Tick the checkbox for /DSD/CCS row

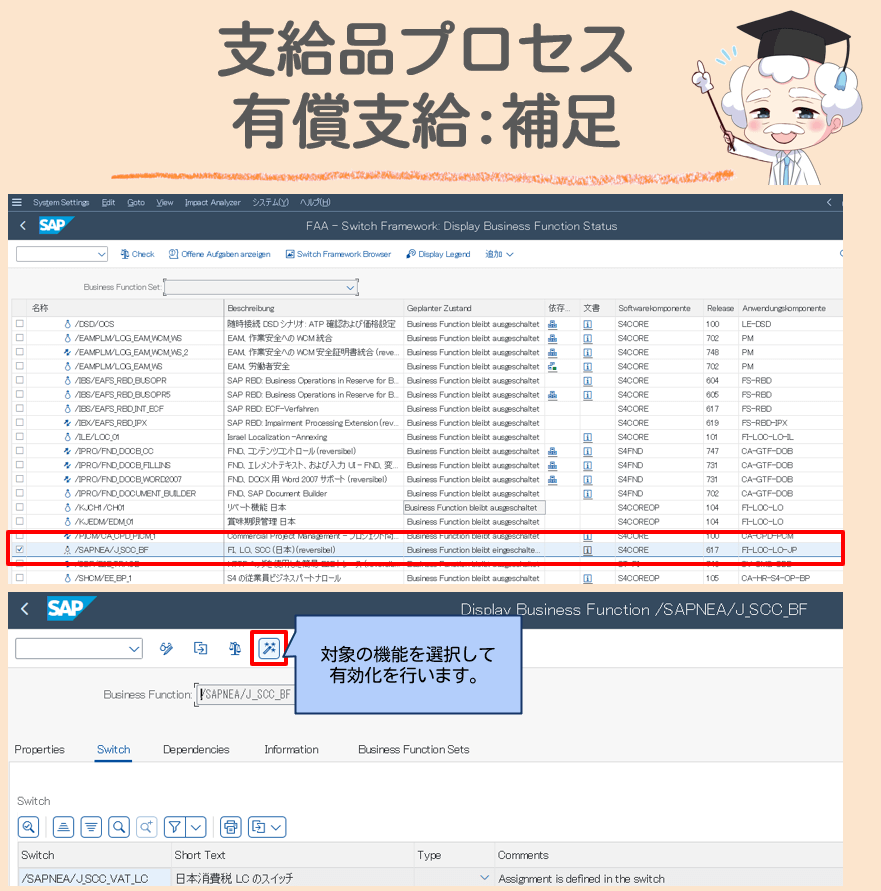pos(20,323)
